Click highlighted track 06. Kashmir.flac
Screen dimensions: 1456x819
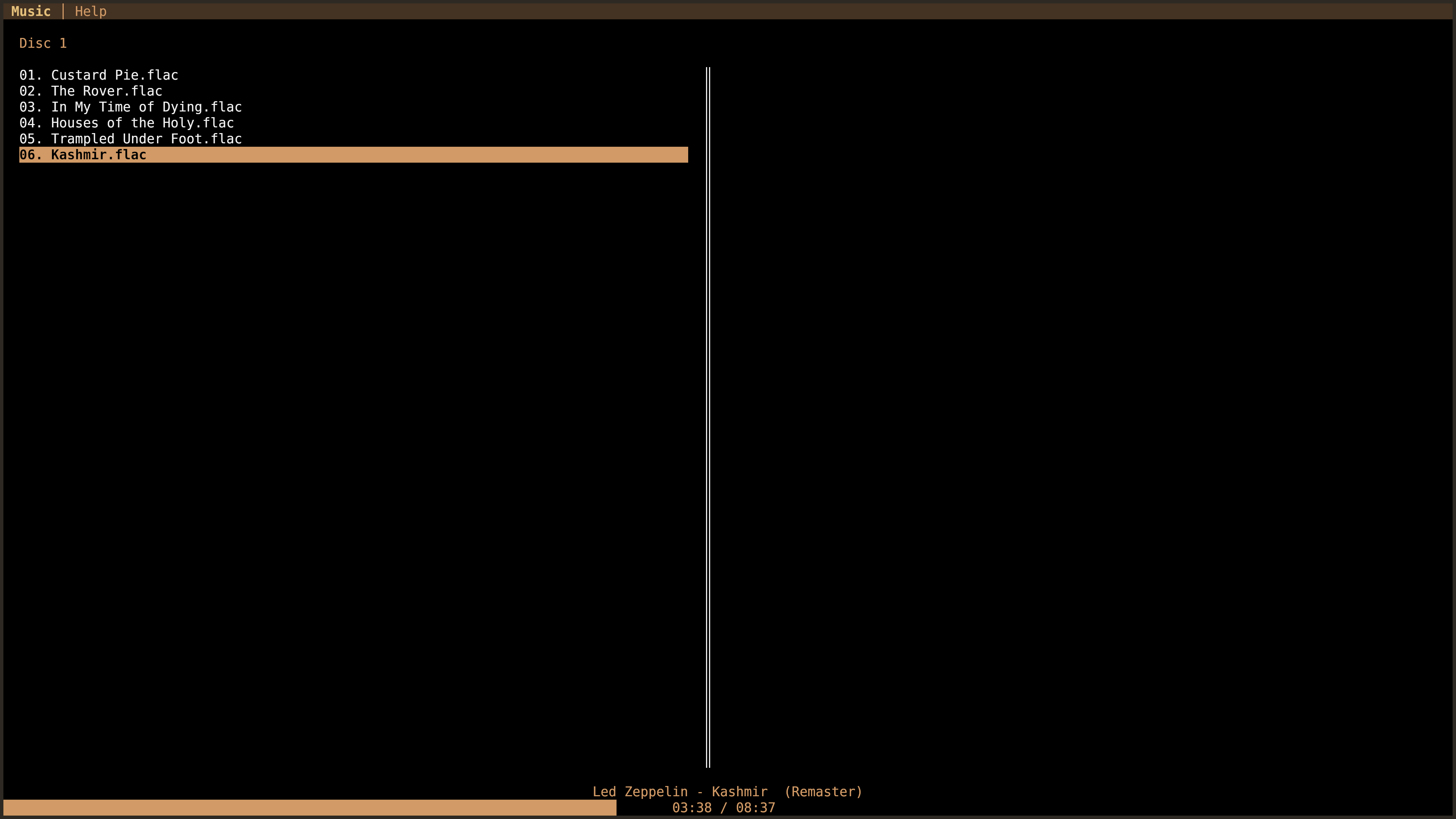pos(354,154)
